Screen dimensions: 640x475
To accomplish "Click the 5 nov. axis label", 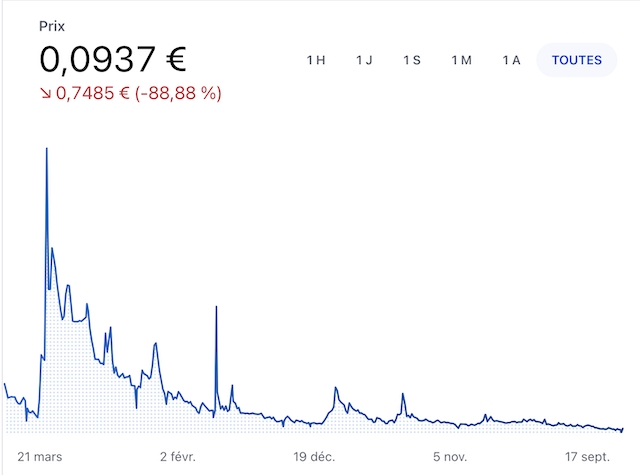I will [x=450, y=456].
